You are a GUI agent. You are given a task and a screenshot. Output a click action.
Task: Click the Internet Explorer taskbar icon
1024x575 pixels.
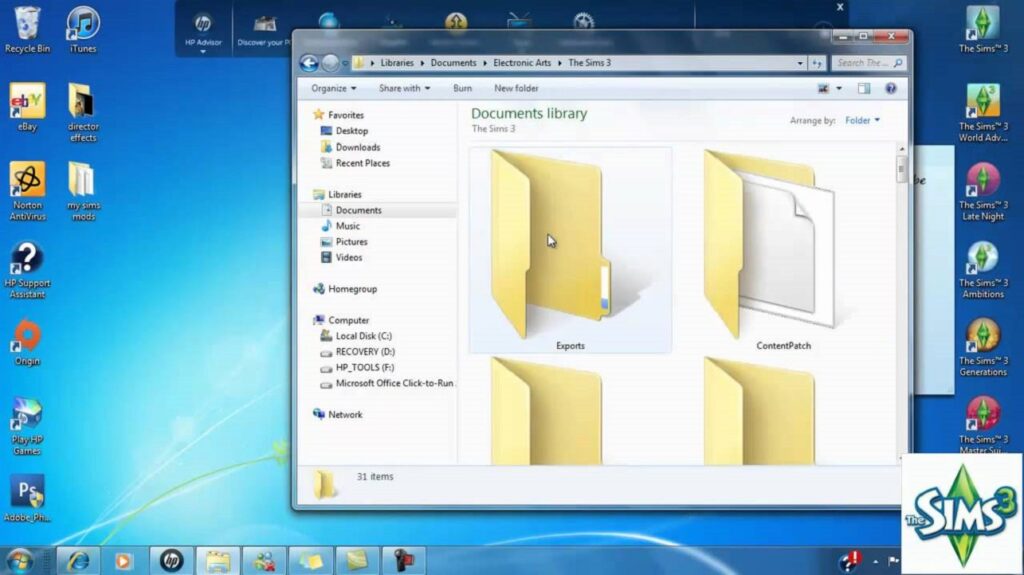(x=78, y=561)
